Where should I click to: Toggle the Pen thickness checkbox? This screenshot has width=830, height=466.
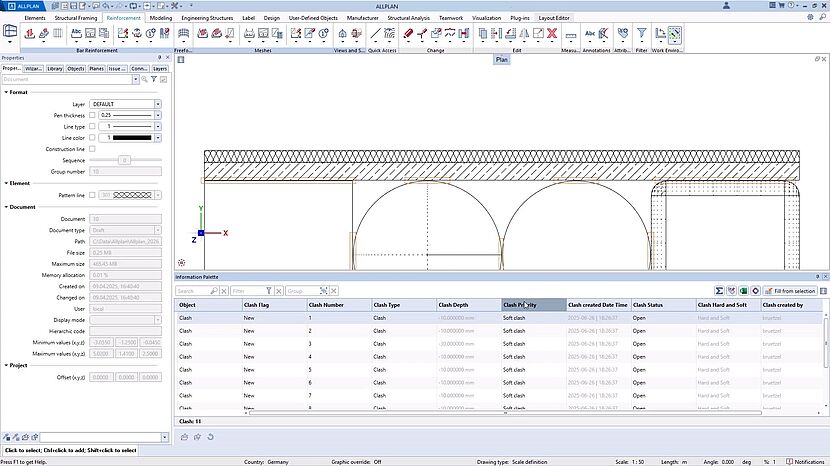92,115
